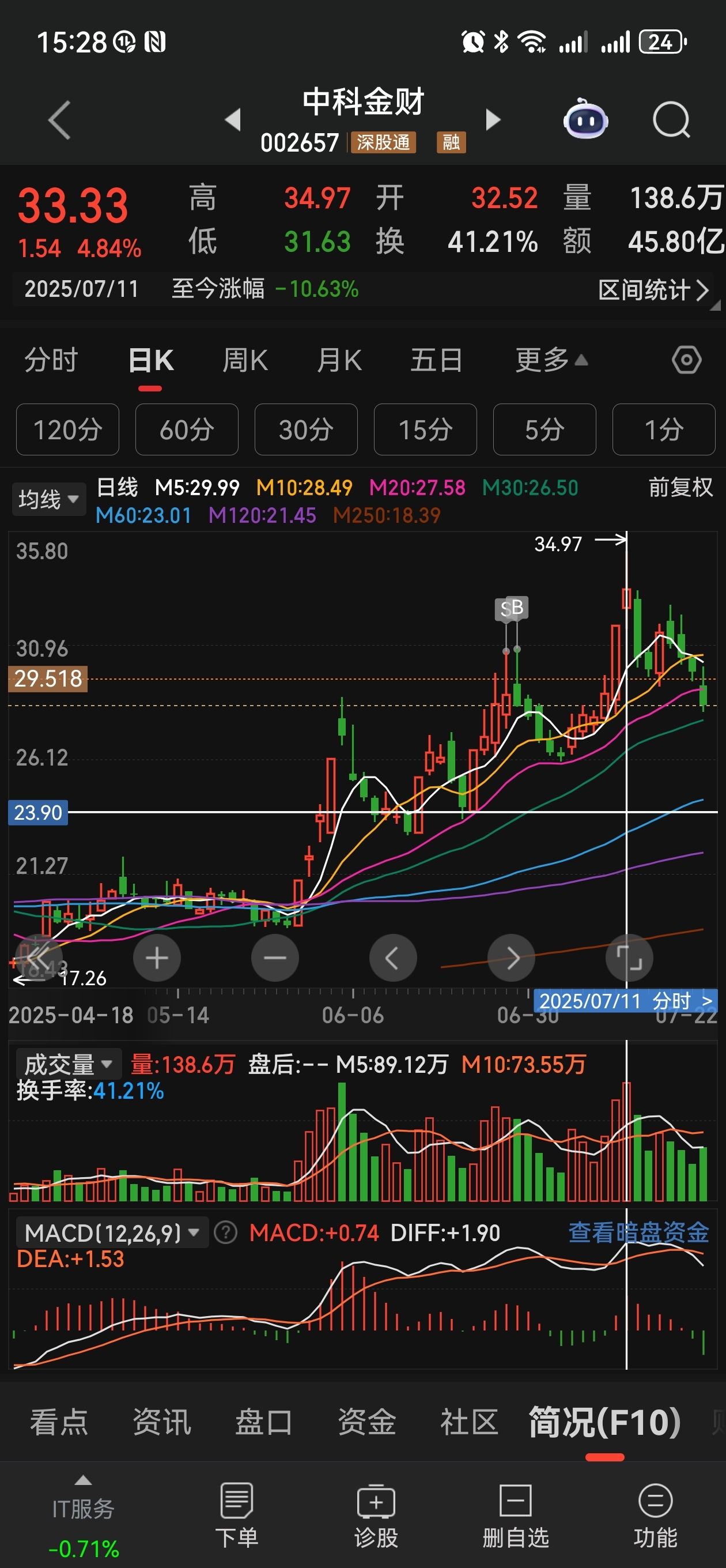
Task: Tap the SB trade marker
Action: click(x=511, y=608)
